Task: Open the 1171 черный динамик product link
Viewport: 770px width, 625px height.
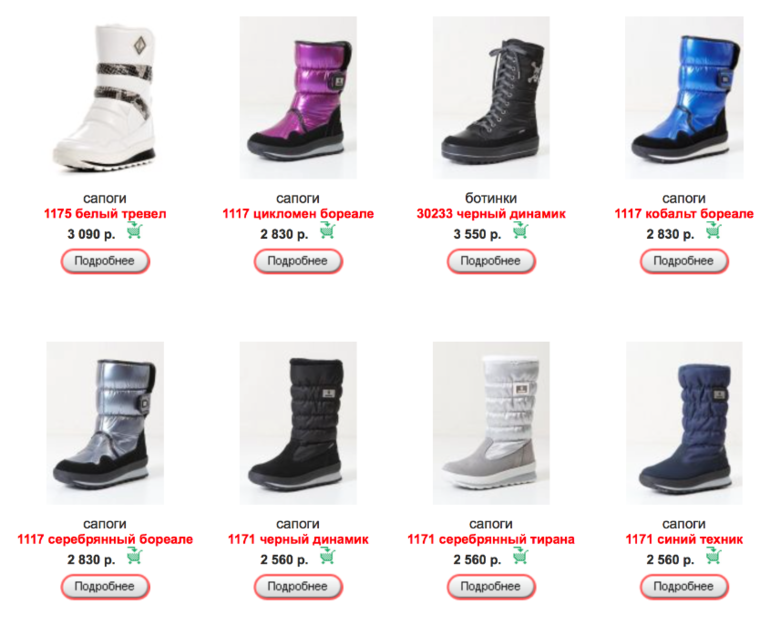Action: coord(298,539)
